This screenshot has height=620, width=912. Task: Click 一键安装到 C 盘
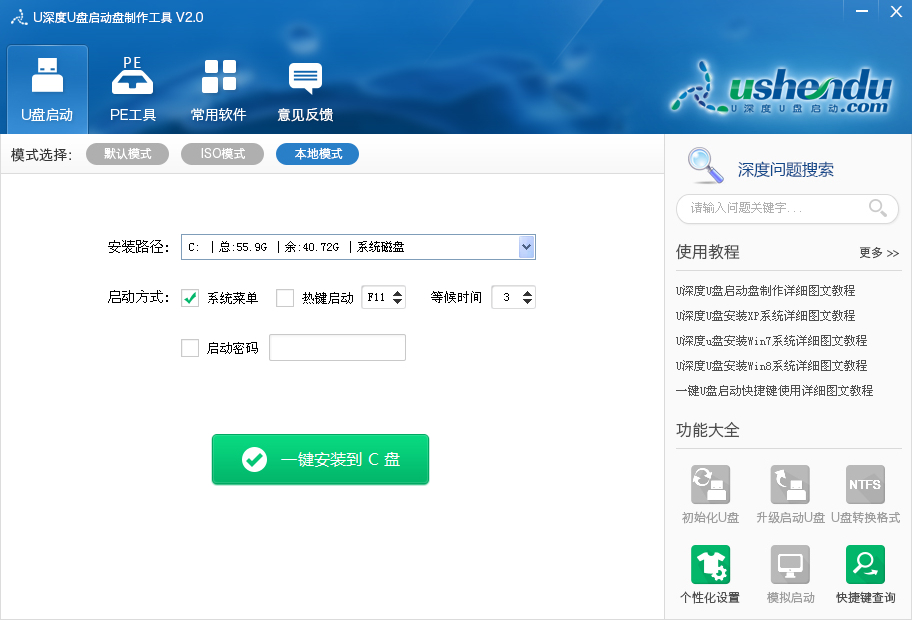pyautogui.click(x=320, y=459)
